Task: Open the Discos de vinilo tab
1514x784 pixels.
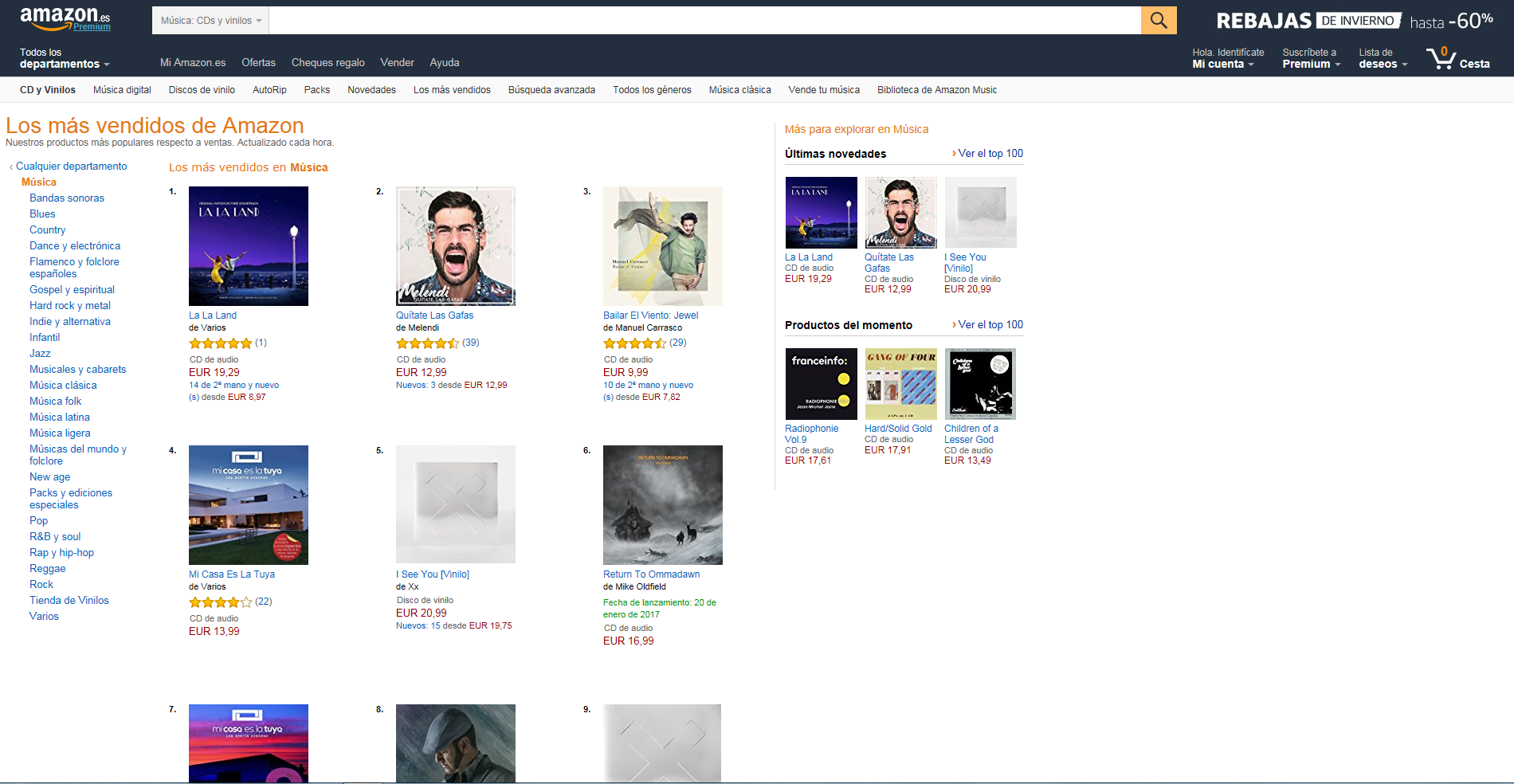Action: [x=202, y=90]
